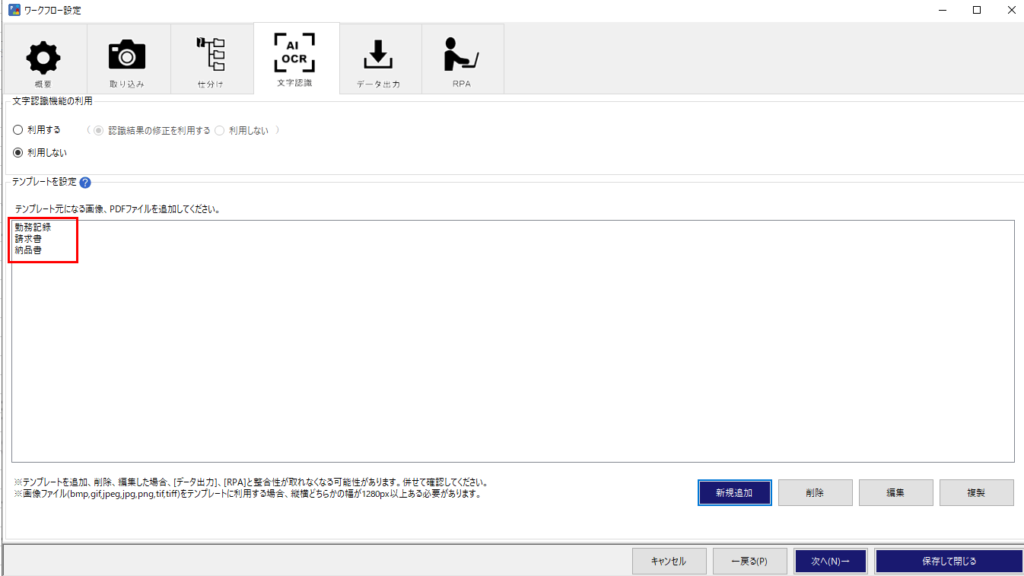Click the blue help icon beside テンプレートを設定

(x=85, y=182)
